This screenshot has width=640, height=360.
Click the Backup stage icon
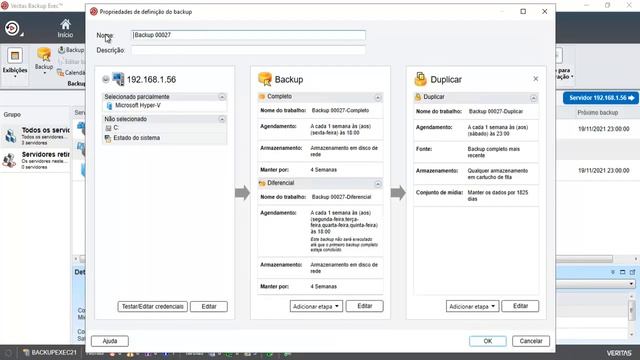[x=265, y=79]
